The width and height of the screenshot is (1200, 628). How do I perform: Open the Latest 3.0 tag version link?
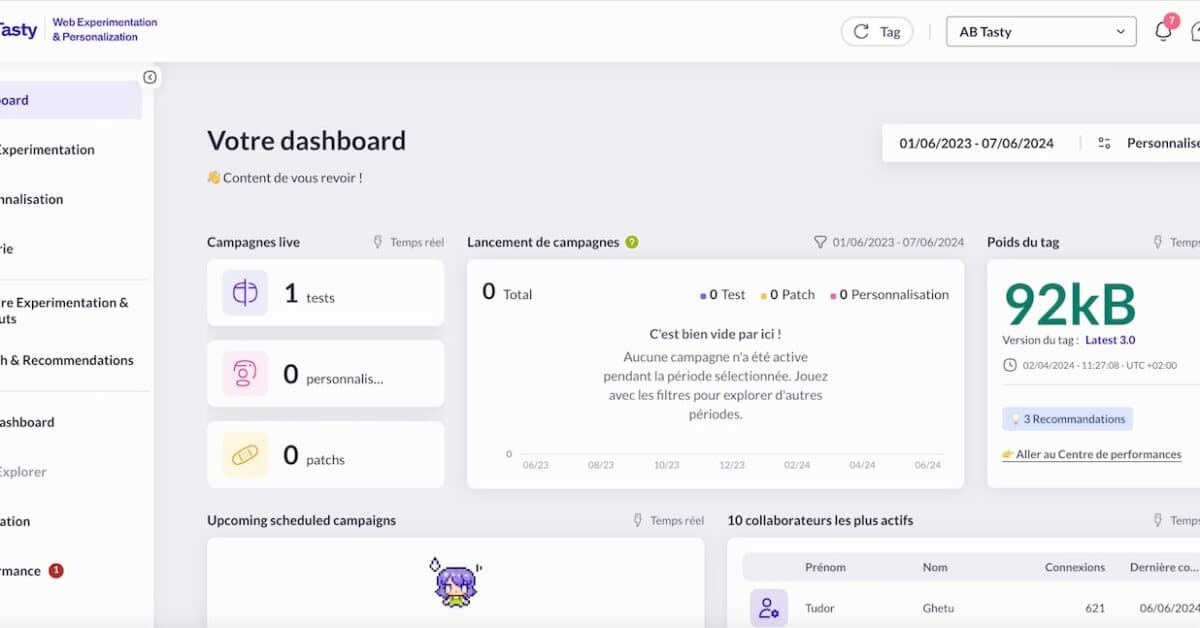click(x=1110, y=340)
